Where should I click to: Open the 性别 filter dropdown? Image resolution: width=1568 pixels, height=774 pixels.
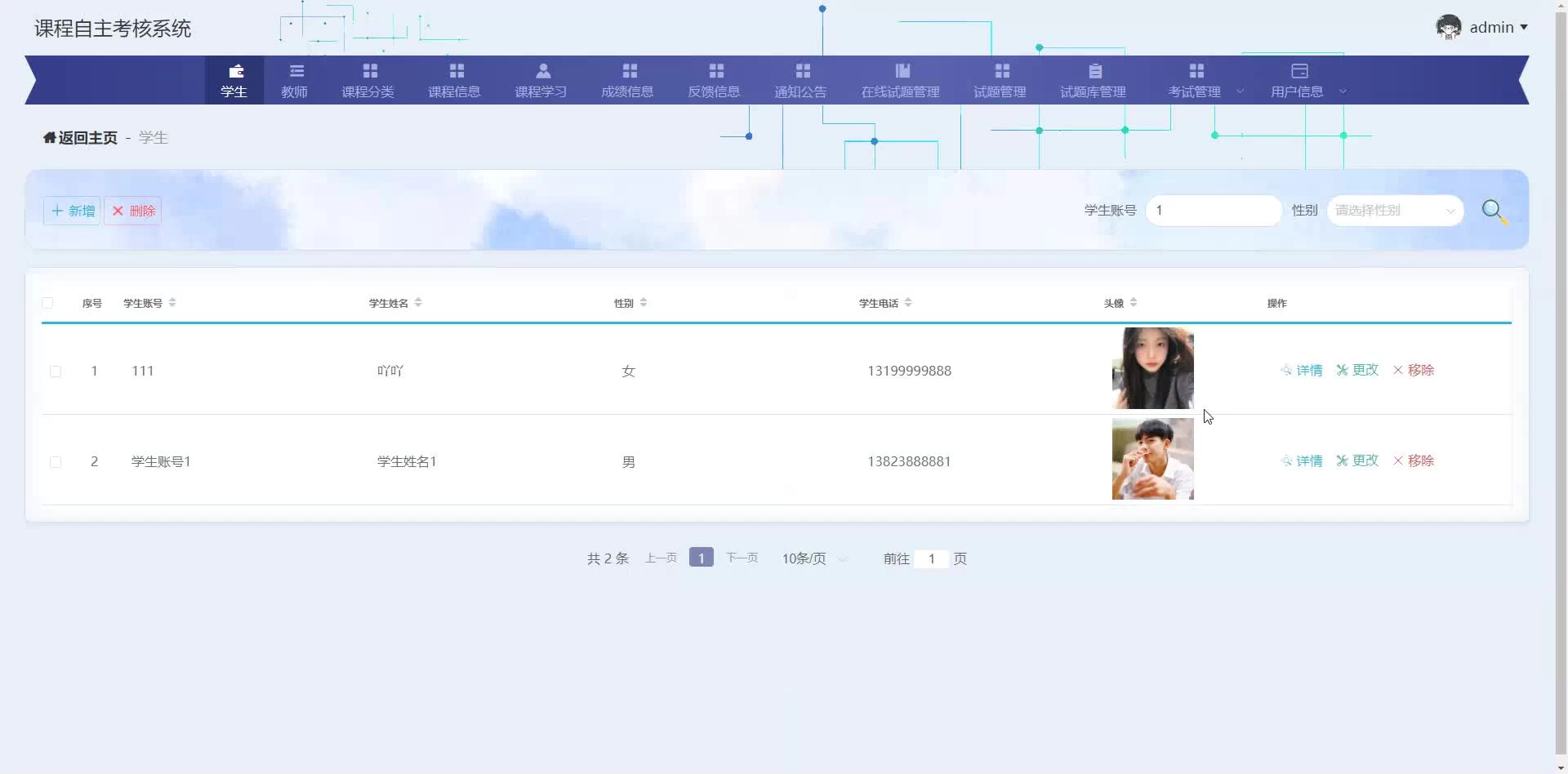(1395, 211)
